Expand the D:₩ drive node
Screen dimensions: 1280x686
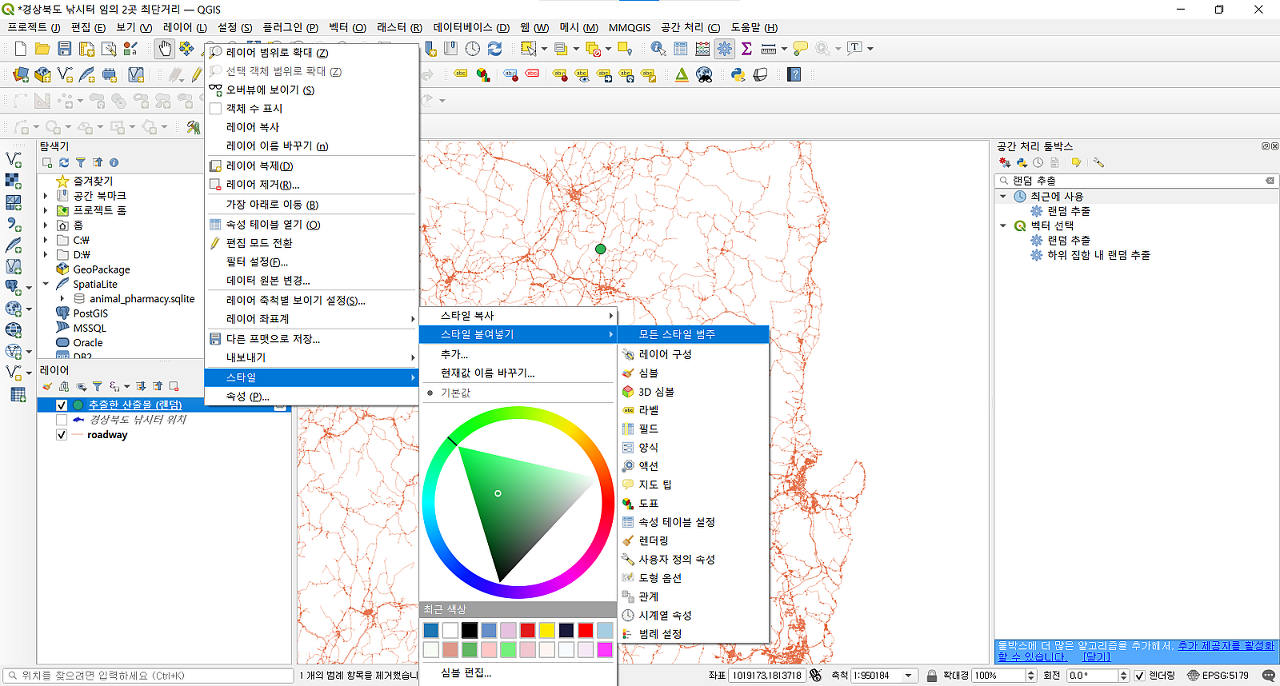tap(45, 255)
